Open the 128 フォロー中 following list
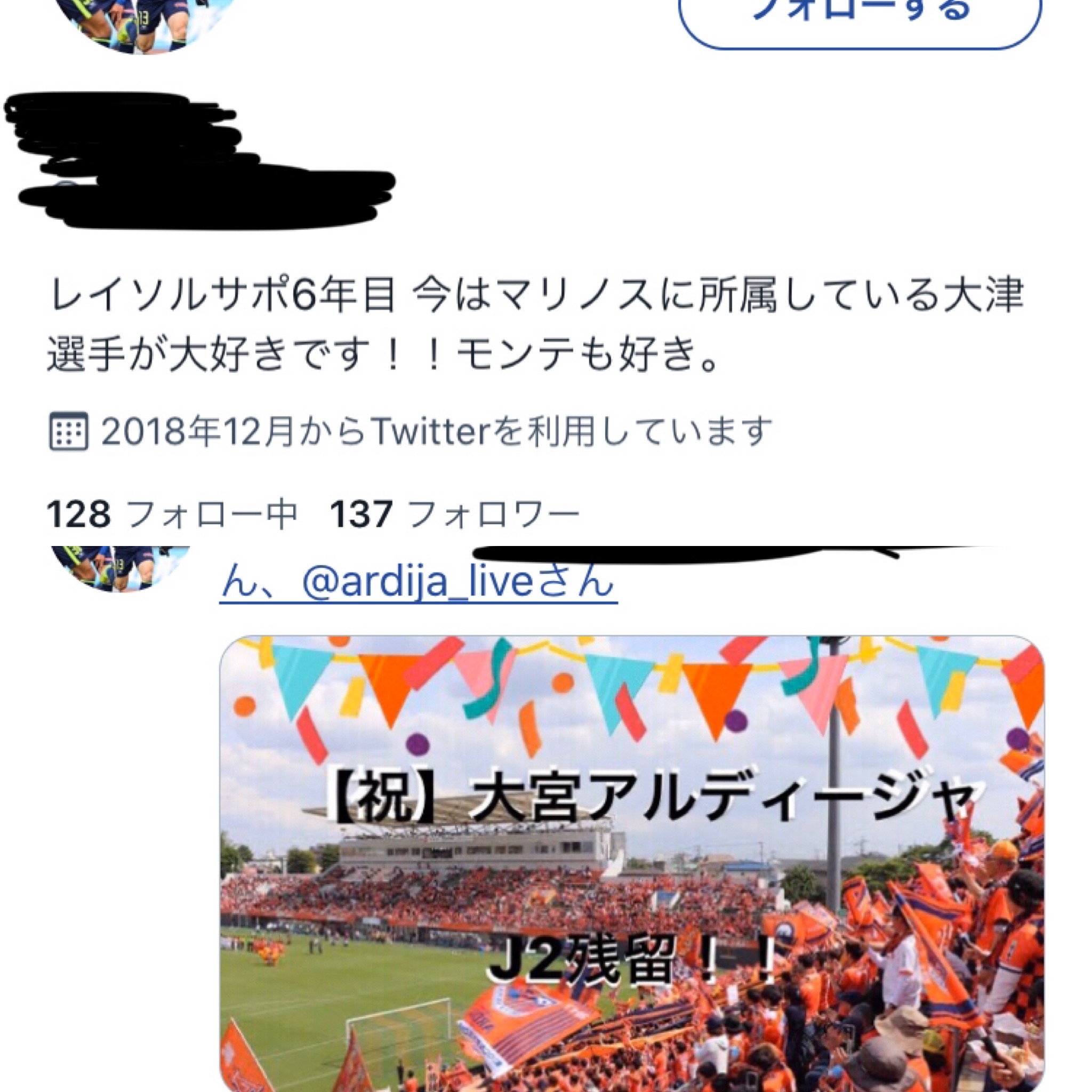Viewport: 1092px width, 1092px height. (172, 514)
